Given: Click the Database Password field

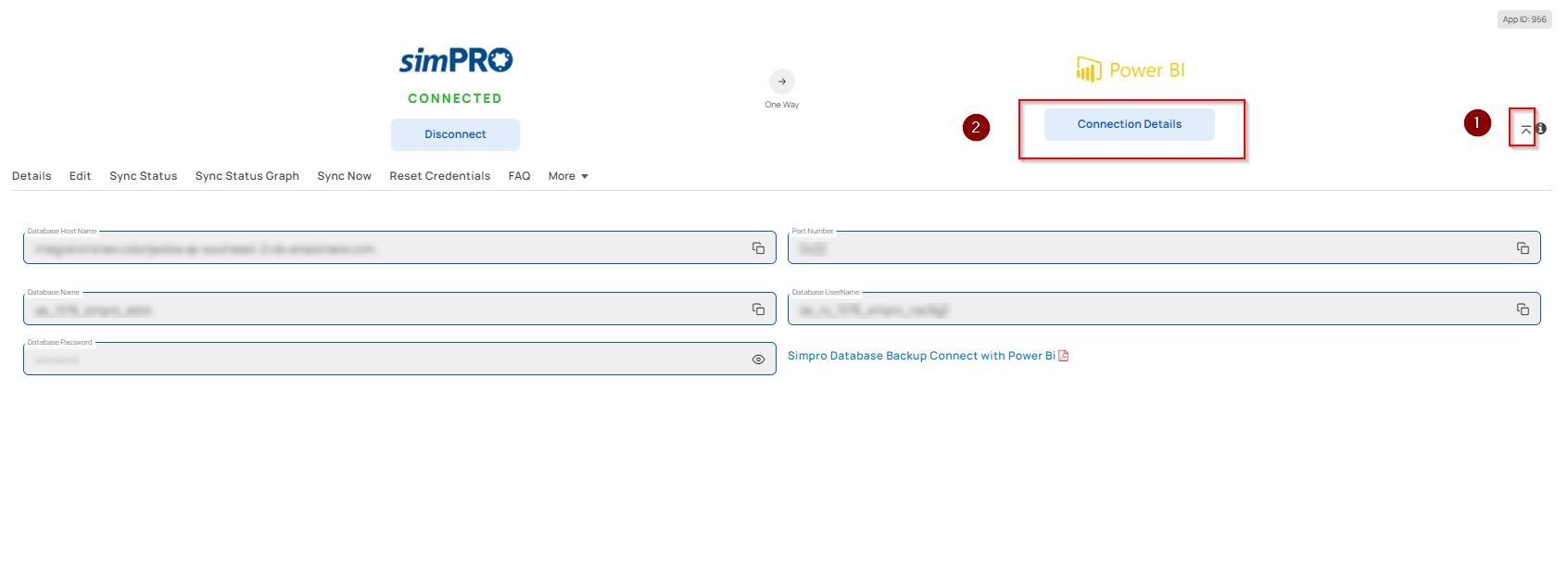Looking at the screenshot, I should [399, 359].
